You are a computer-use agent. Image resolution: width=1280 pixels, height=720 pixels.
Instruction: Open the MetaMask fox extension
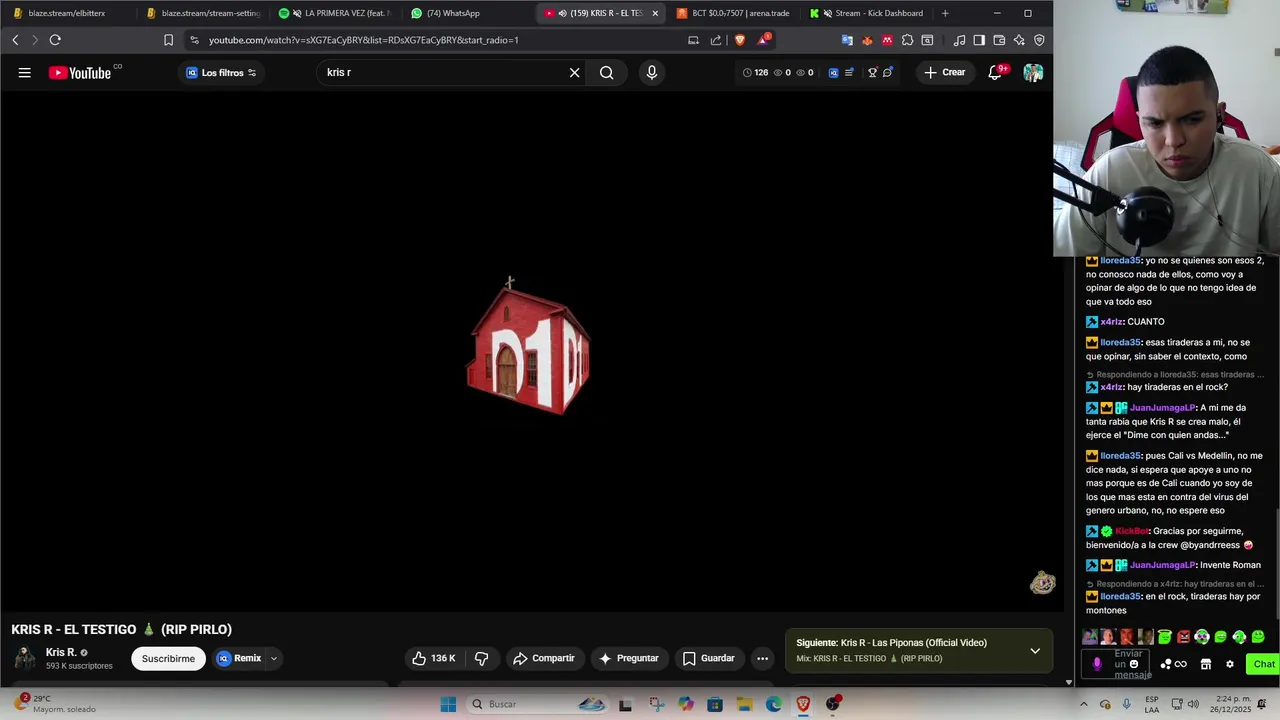pyautogui.click(x=867, y=40)
